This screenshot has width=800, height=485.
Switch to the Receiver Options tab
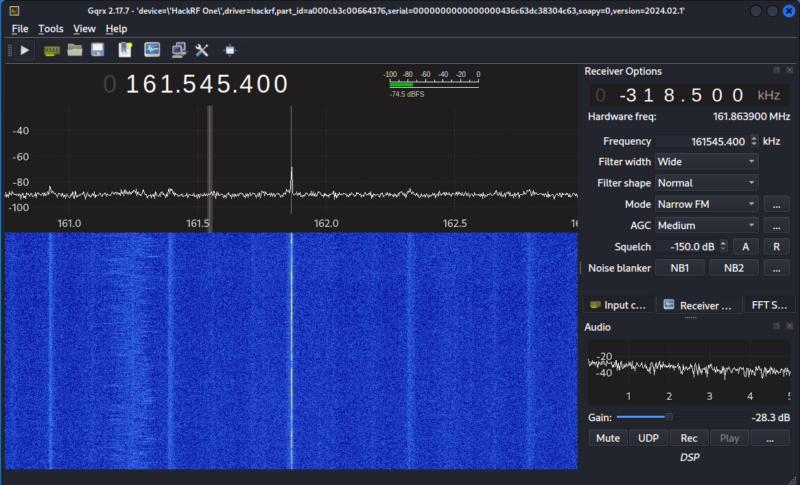point(698,305)
